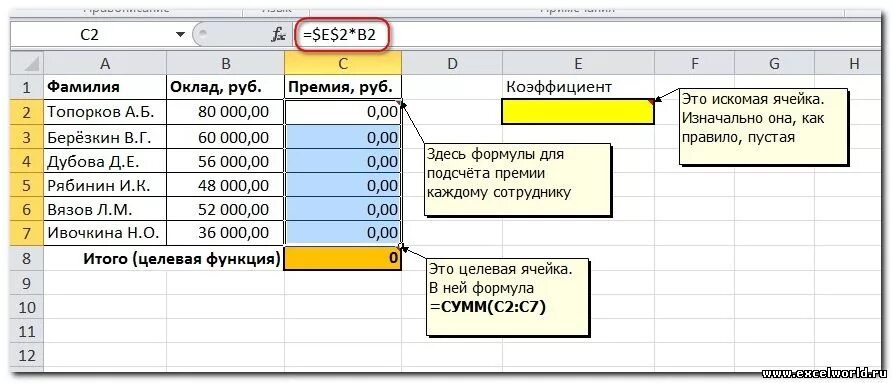Viewport: 892px width, 383px height.
Task: Select row 3 header
Action: [26, 137]
